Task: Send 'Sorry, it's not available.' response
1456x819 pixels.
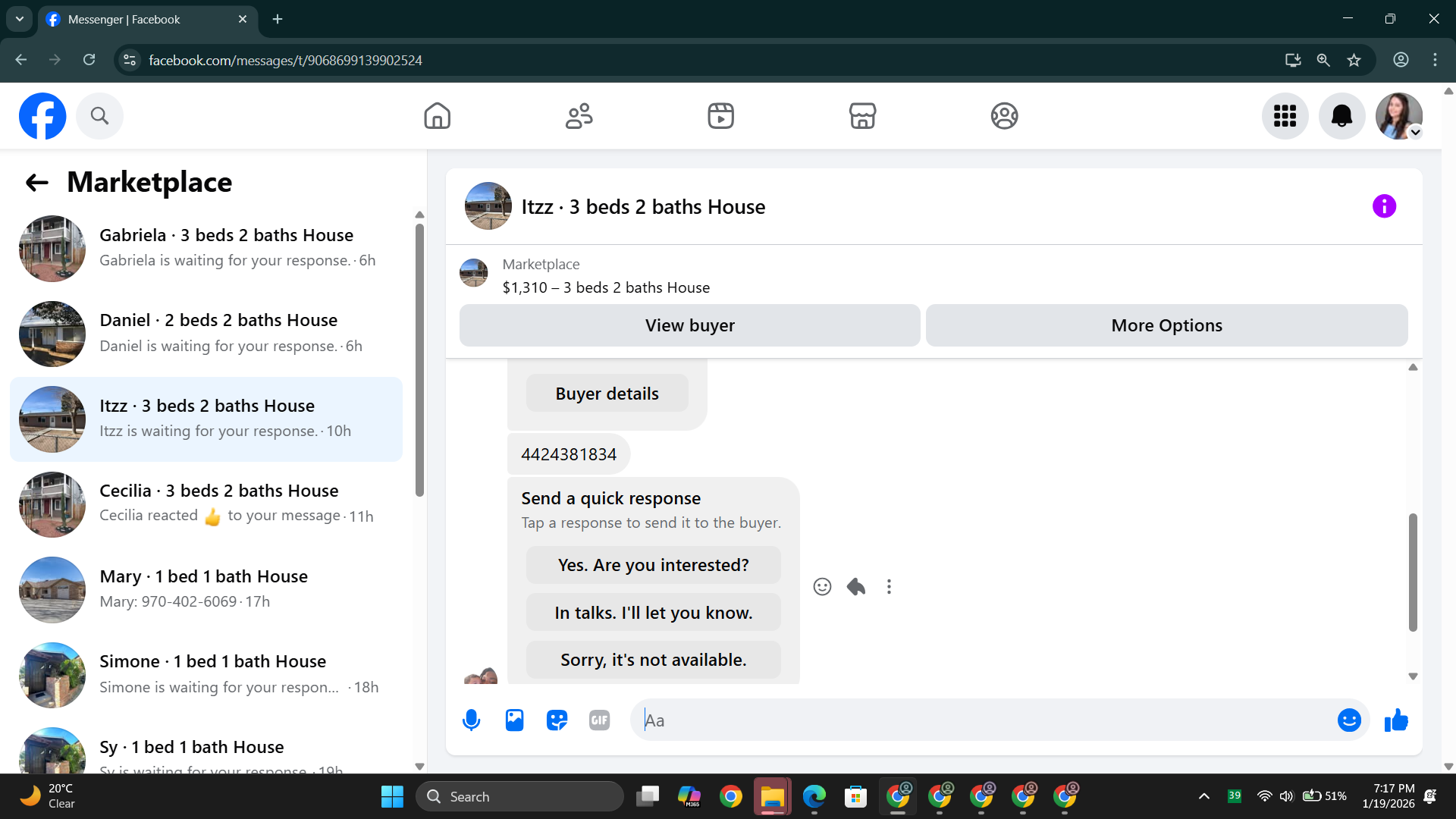Action: click(653, 660)
